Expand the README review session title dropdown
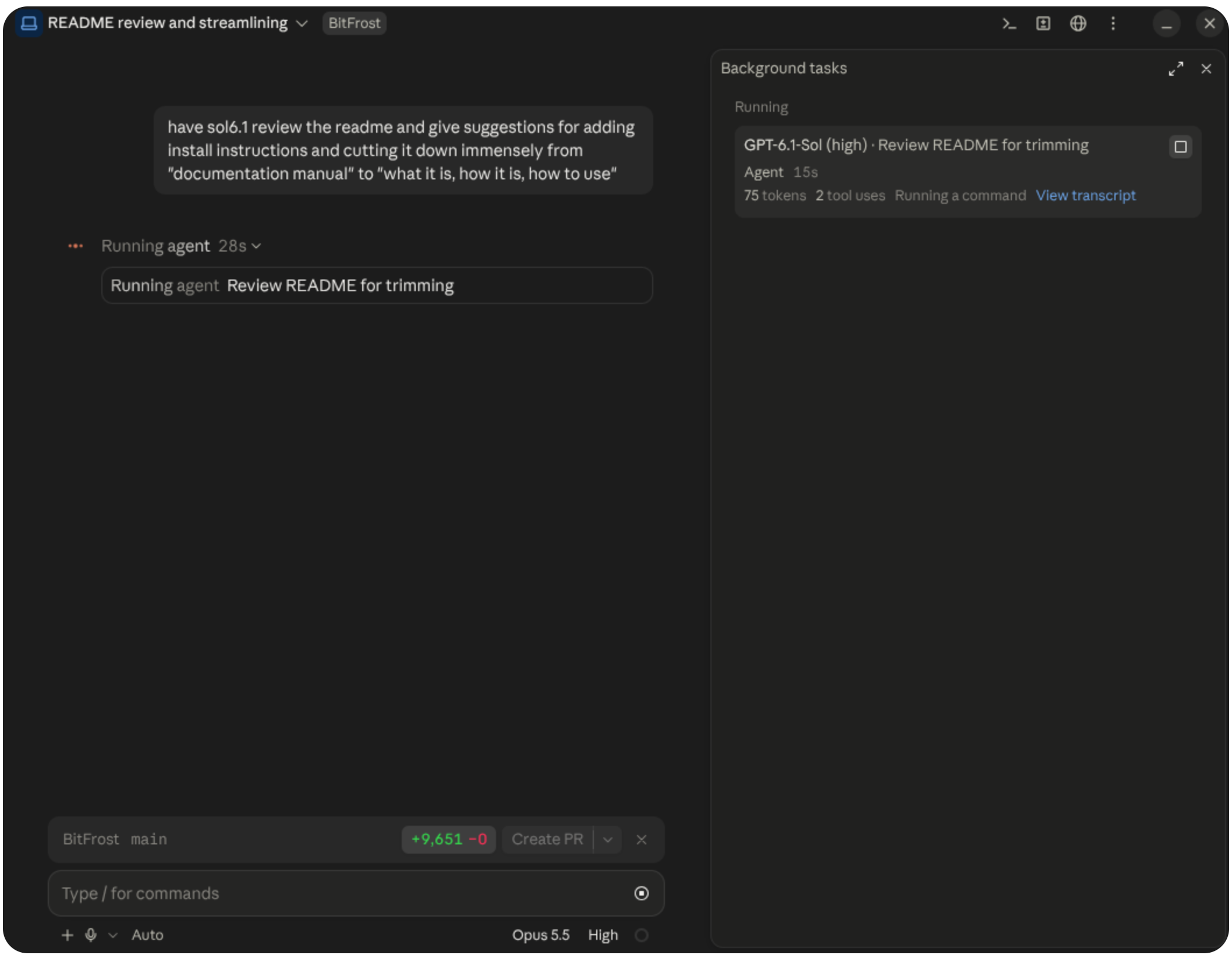The height and width of the screenshot is (955, 1232). 302,23
